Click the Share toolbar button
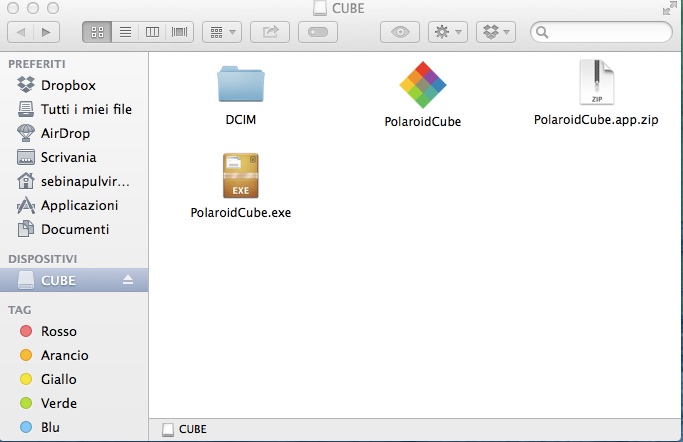The height and width of the screenshot is (442, 683). click(270, 32)
